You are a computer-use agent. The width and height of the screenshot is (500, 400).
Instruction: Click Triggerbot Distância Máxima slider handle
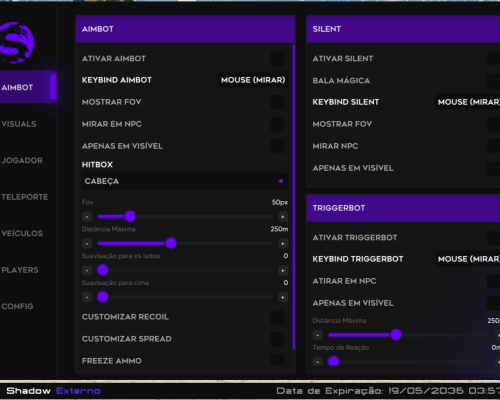pyautogui.click(x=396, y=335)
